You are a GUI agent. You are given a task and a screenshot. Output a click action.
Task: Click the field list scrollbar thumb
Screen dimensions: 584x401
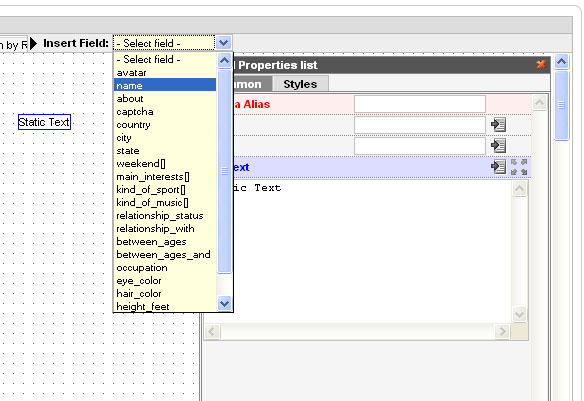point(224,171)
